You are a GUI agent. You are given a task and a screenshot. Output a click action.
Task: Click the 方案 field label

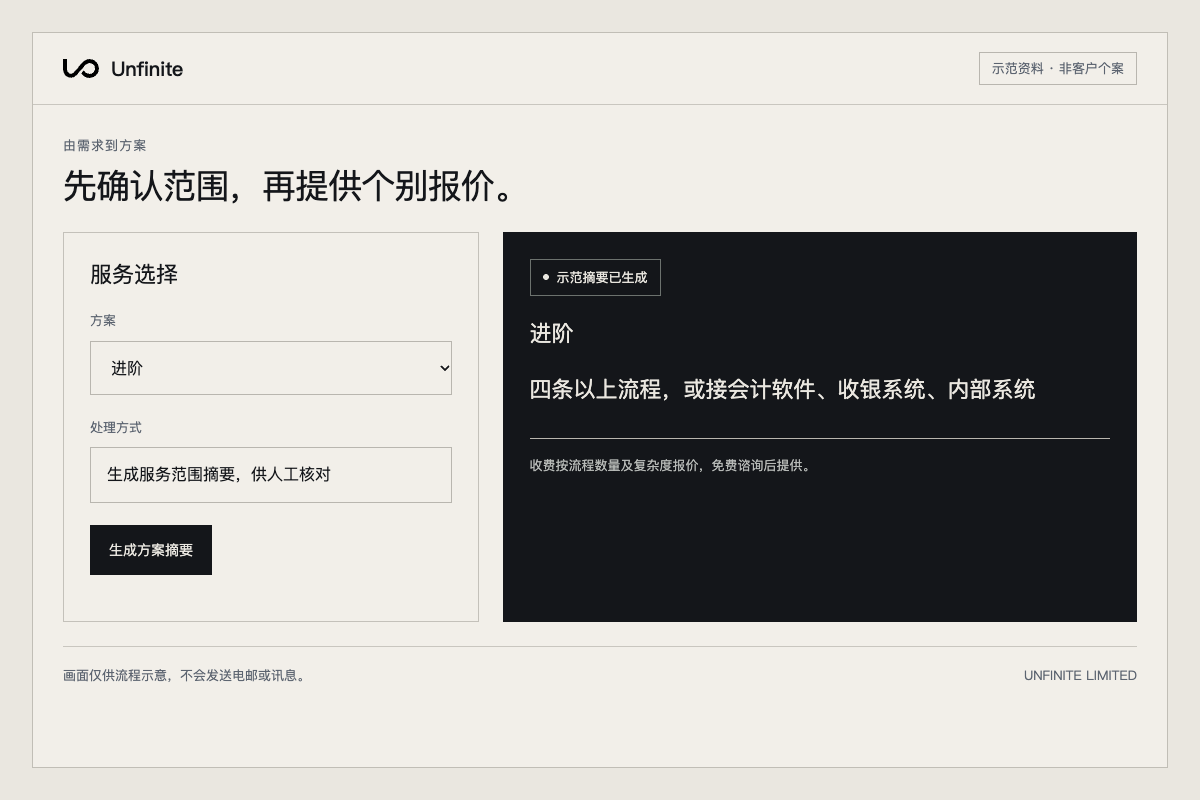pyautogui.click(x=103, y=320)
